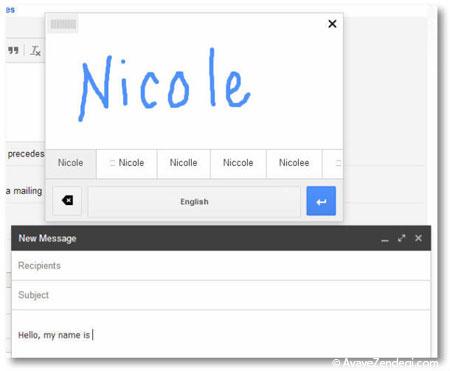Image resolution: width=450 pixels, height=371 pixels.
Task: Select the highlighted first 'Nicole' suggestion
Action: [71, 163]
